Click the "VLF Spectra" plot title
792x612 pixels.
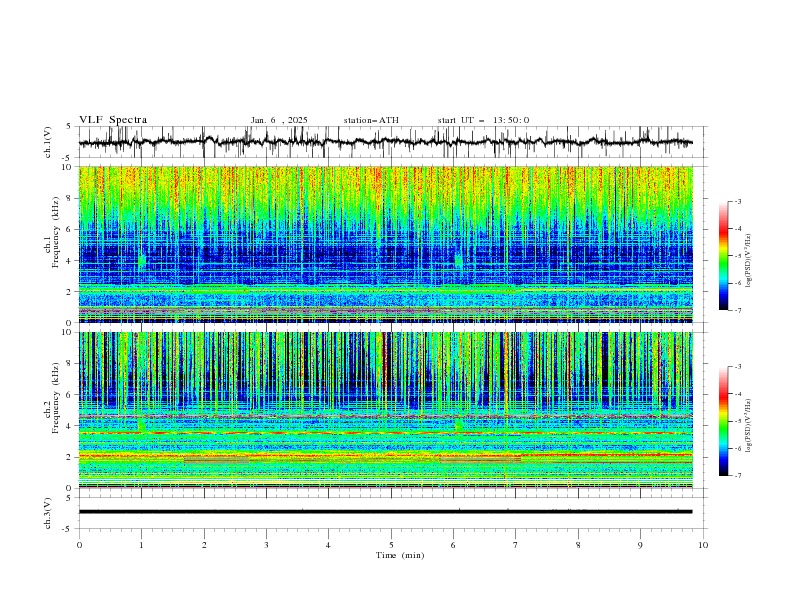pos(113,120)
